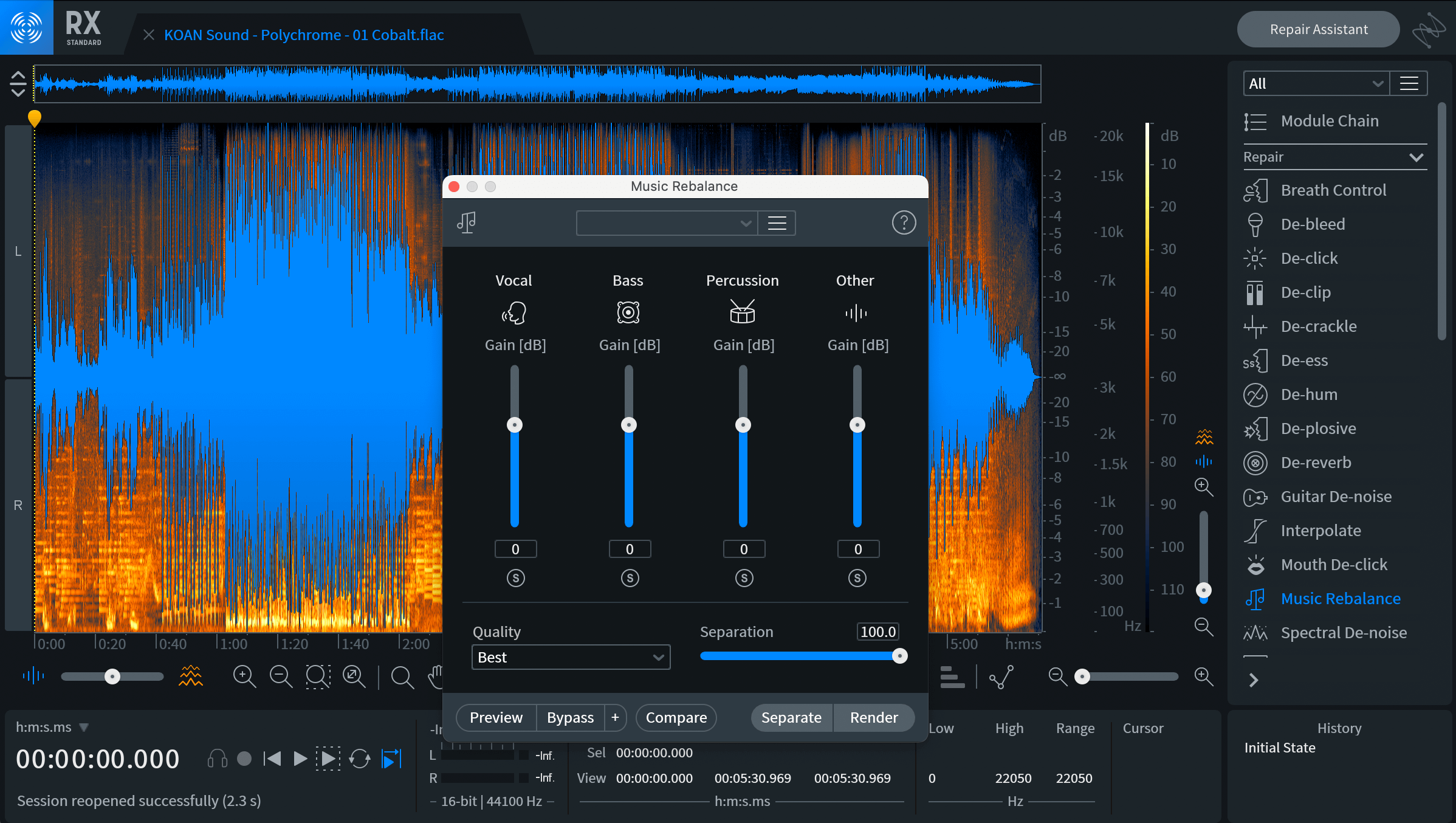The width and height of the screenshot is (1456, 823).
Task: Click the De-crackle module icon
Action: coord(1255,326)
